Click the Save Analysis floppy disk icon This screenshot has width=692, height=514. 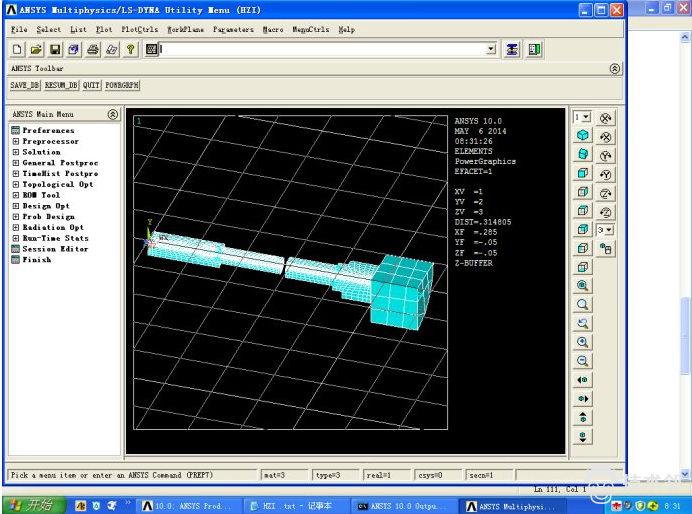[x=55, y=49]
